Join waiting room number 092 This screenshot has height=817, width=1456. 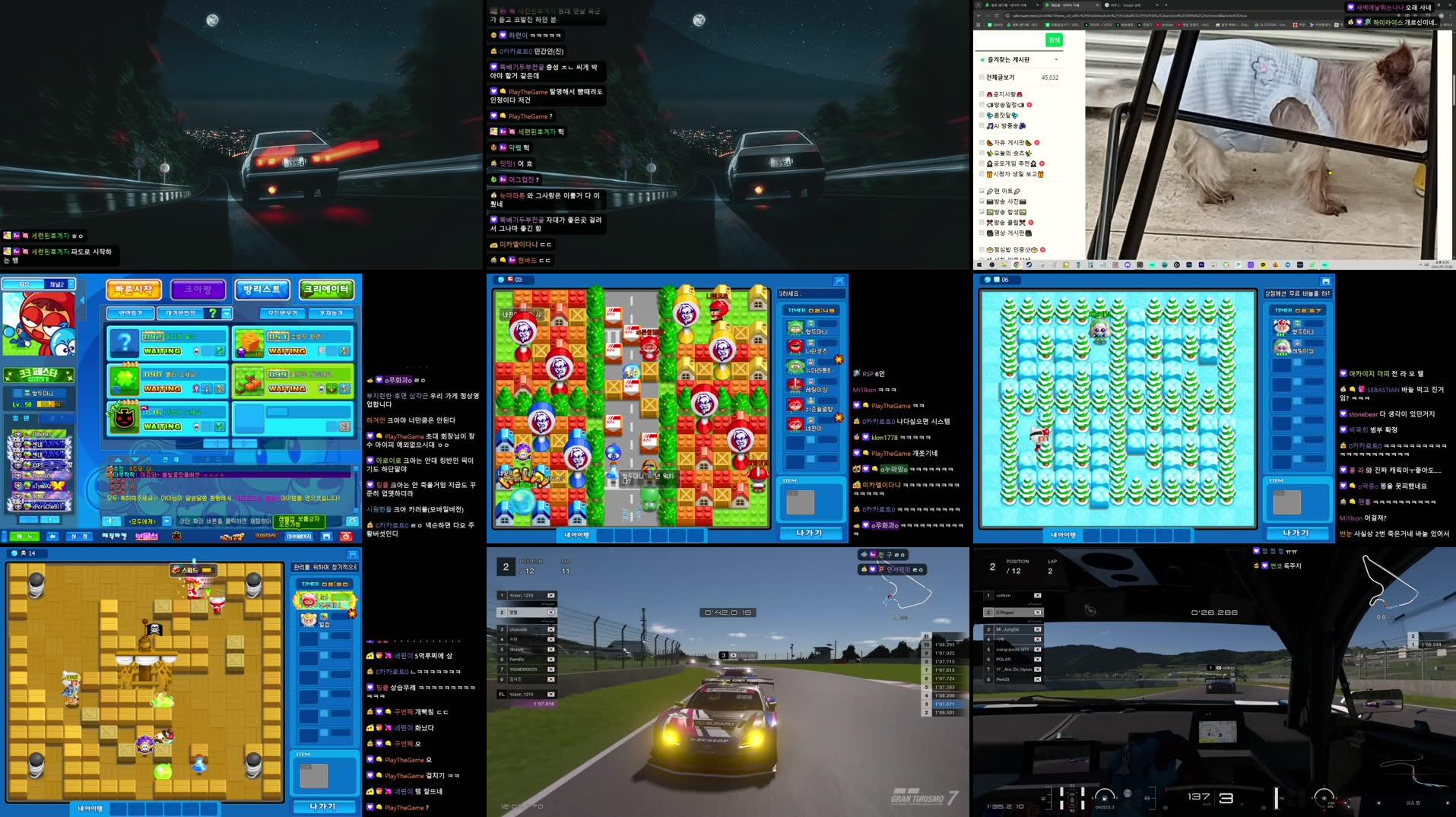click(167, 344)
